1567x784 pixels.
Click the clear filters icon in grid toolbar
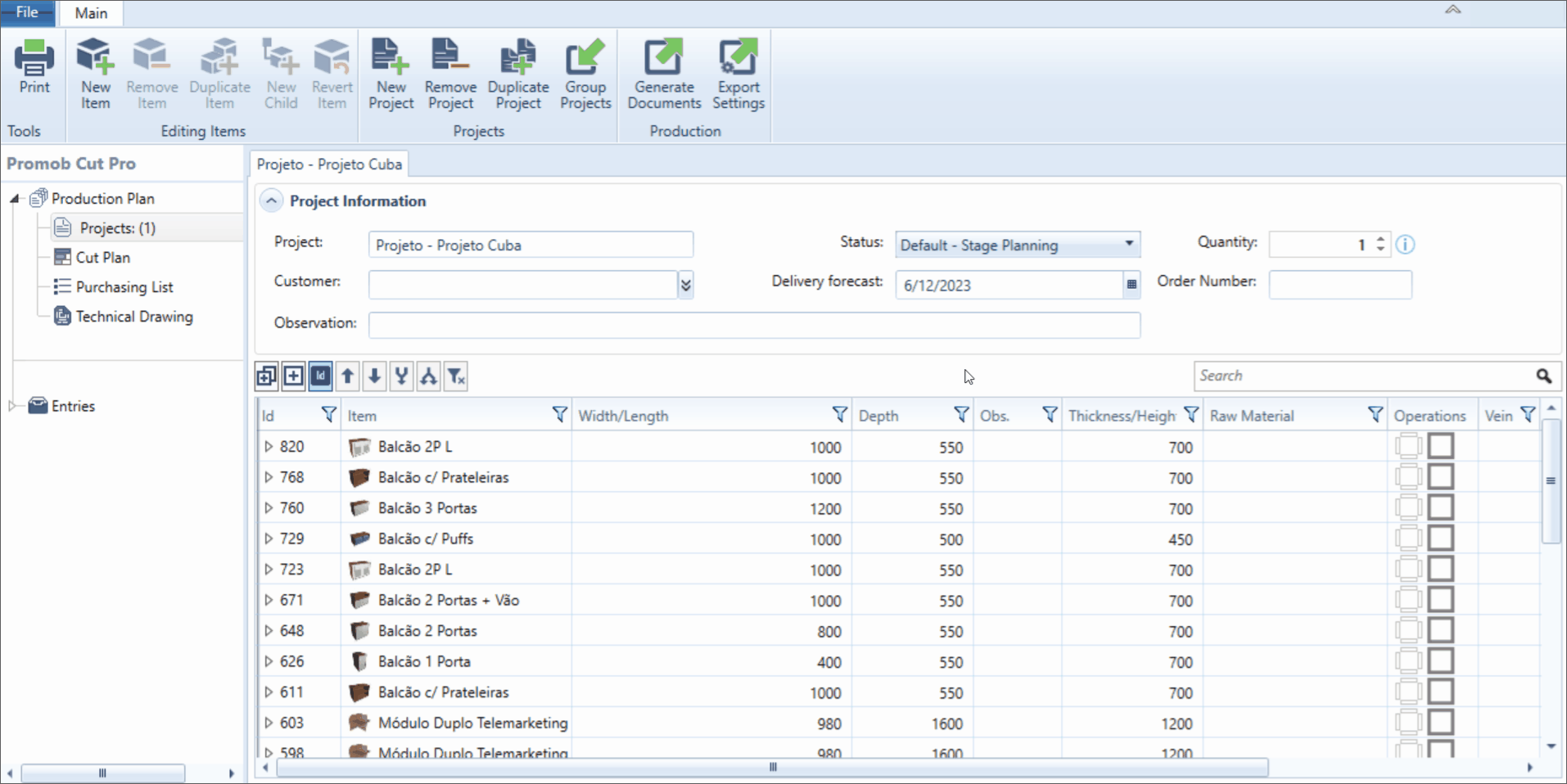456,376
